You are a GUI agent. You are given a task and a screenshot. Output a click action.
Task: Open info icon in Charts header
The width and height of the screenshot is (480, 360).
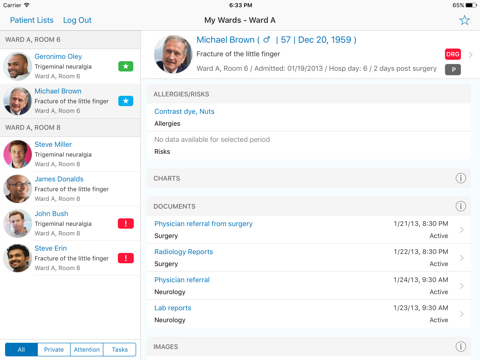pos(461,178)
